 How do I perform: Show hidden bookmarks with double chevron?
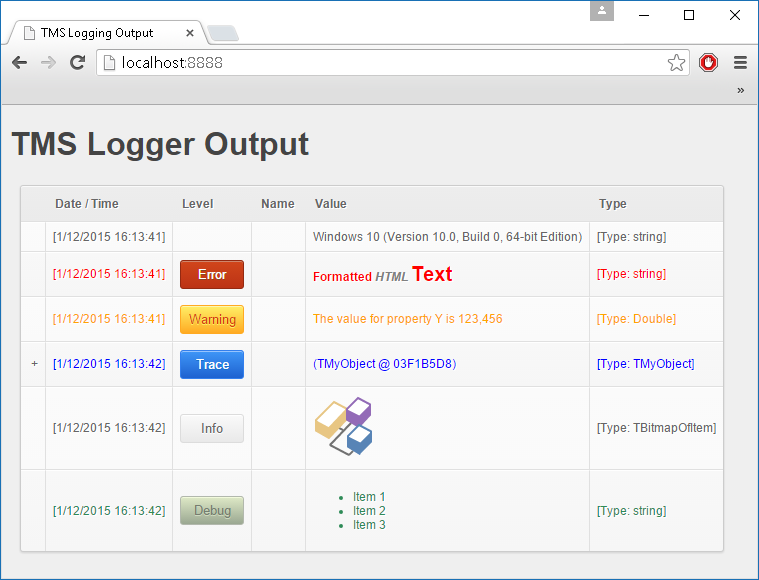pos(740,90)
